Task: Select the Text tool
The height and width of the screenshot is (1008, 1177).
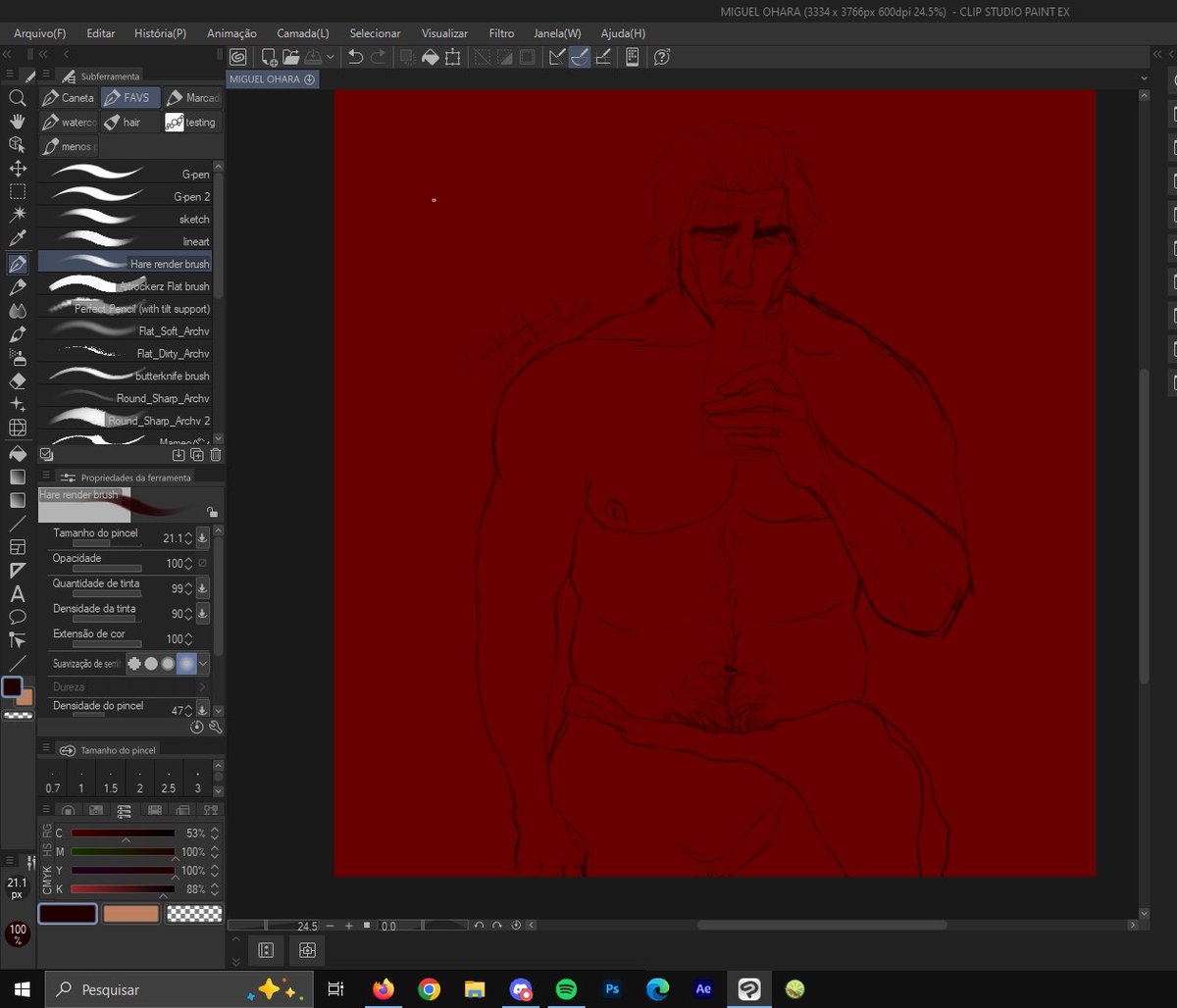Action: click(x=17, y=594)
